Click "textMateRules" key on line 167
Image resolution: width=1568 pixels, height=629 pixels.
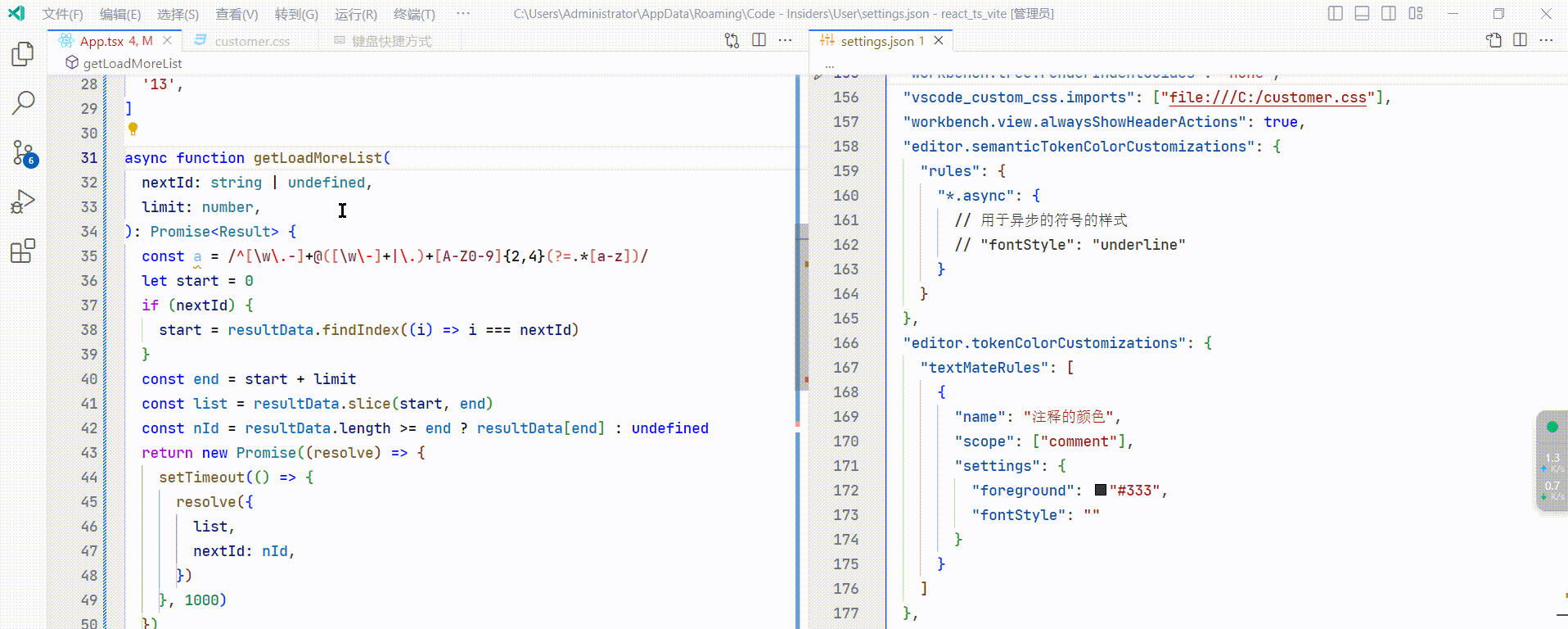coord(985,368)
